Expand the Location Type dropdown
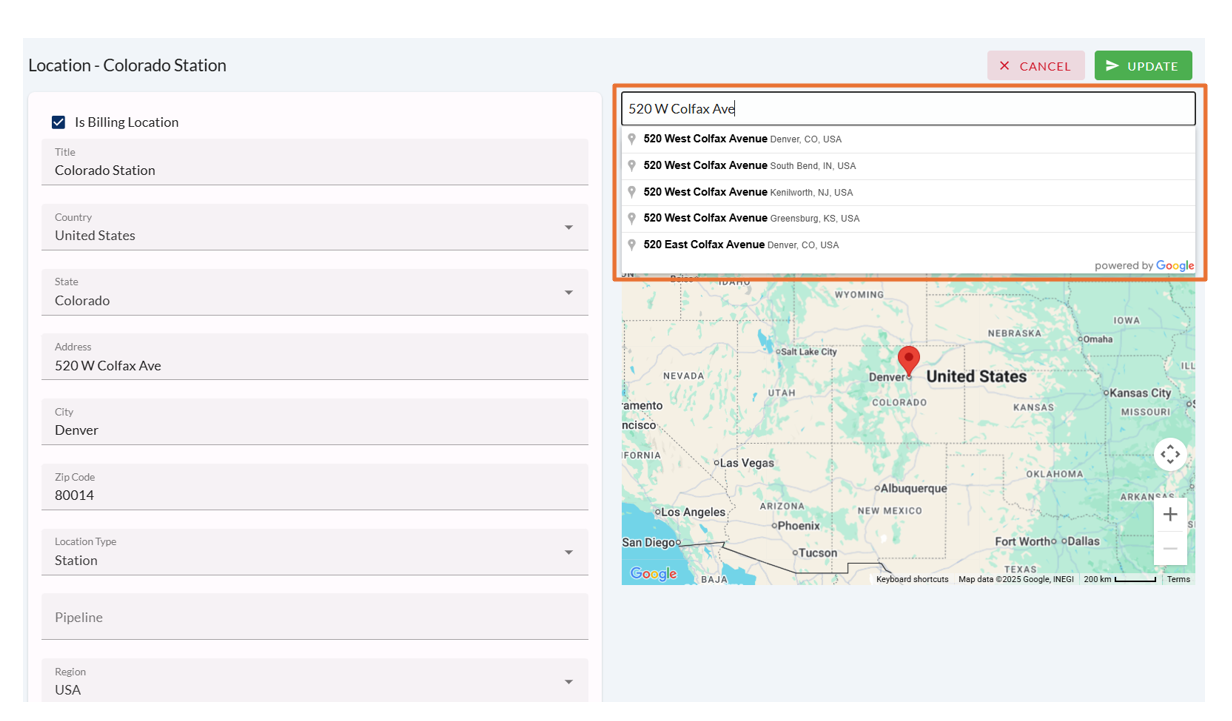The image size is (1232, 721). 568,553
